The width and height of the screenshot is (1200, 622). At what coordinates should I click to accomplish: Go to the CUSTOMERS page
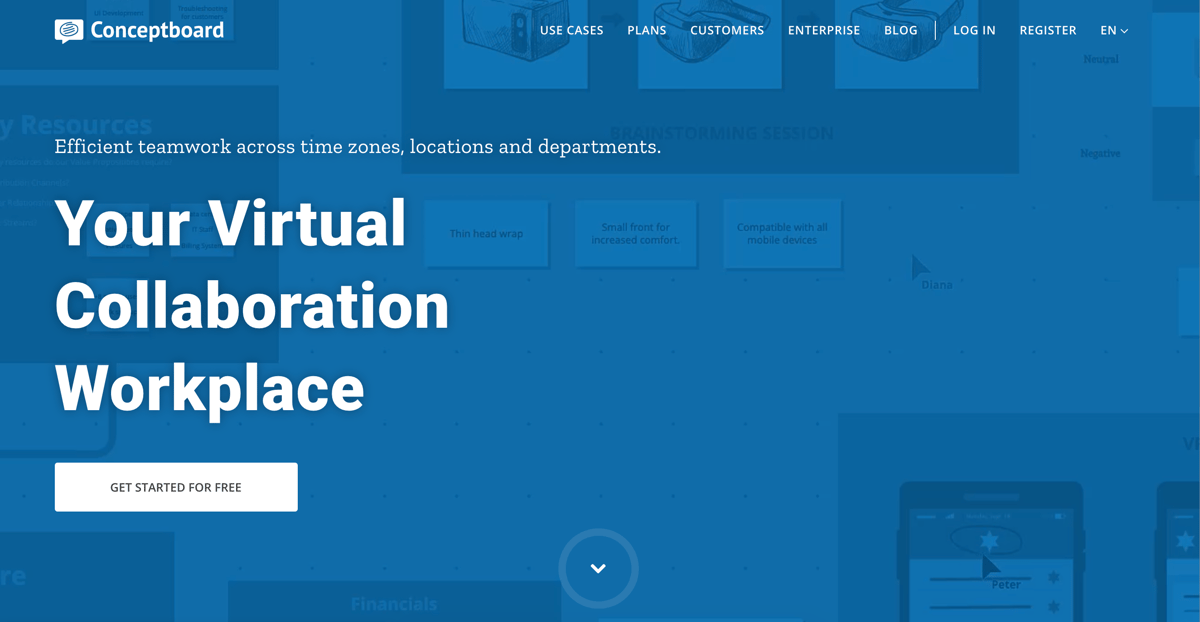[727, 30]
